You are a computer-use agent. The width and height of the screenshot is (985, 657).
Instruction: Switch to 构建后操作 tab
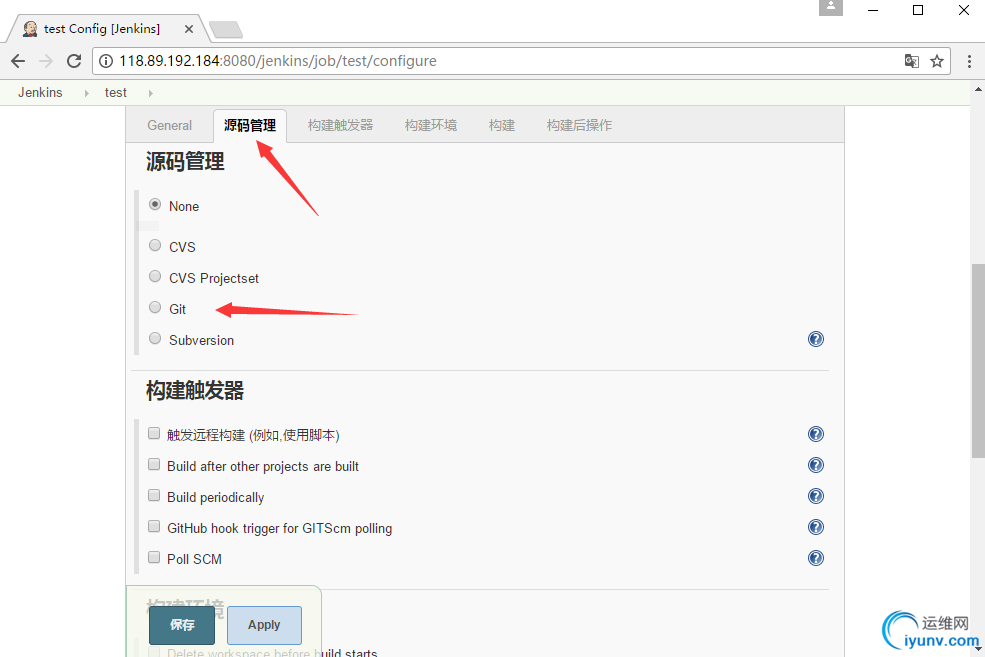point(579,125)
